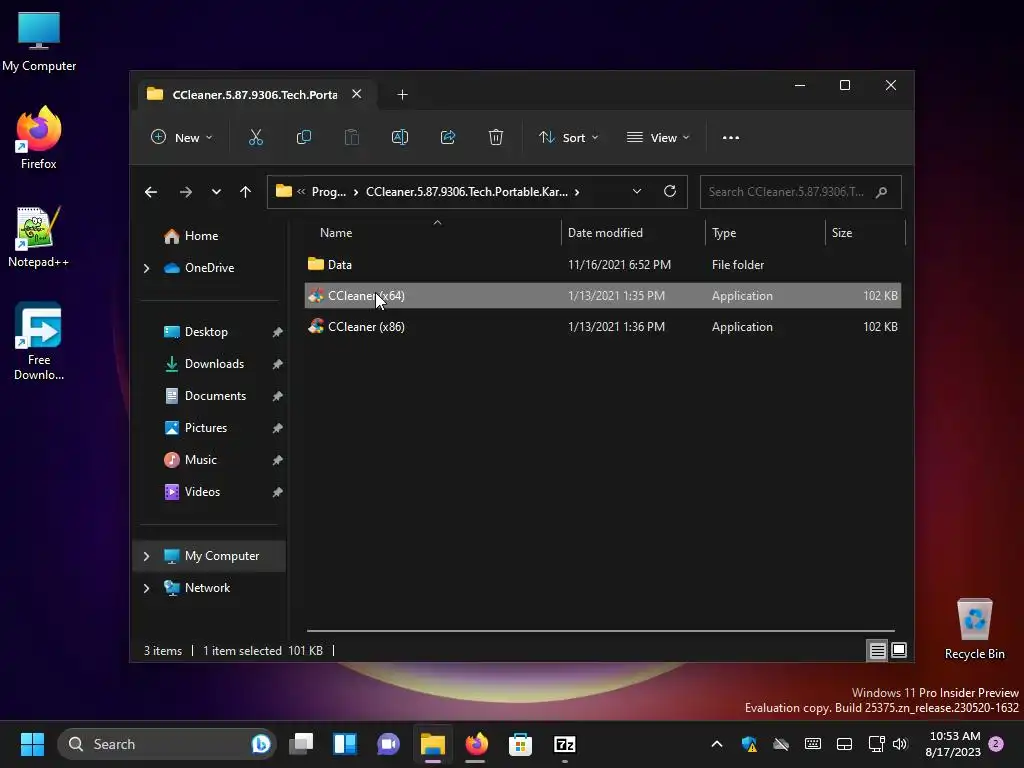Click the taskbar Search box
This screenshot has width=1024, height=768.
[167, 744]
